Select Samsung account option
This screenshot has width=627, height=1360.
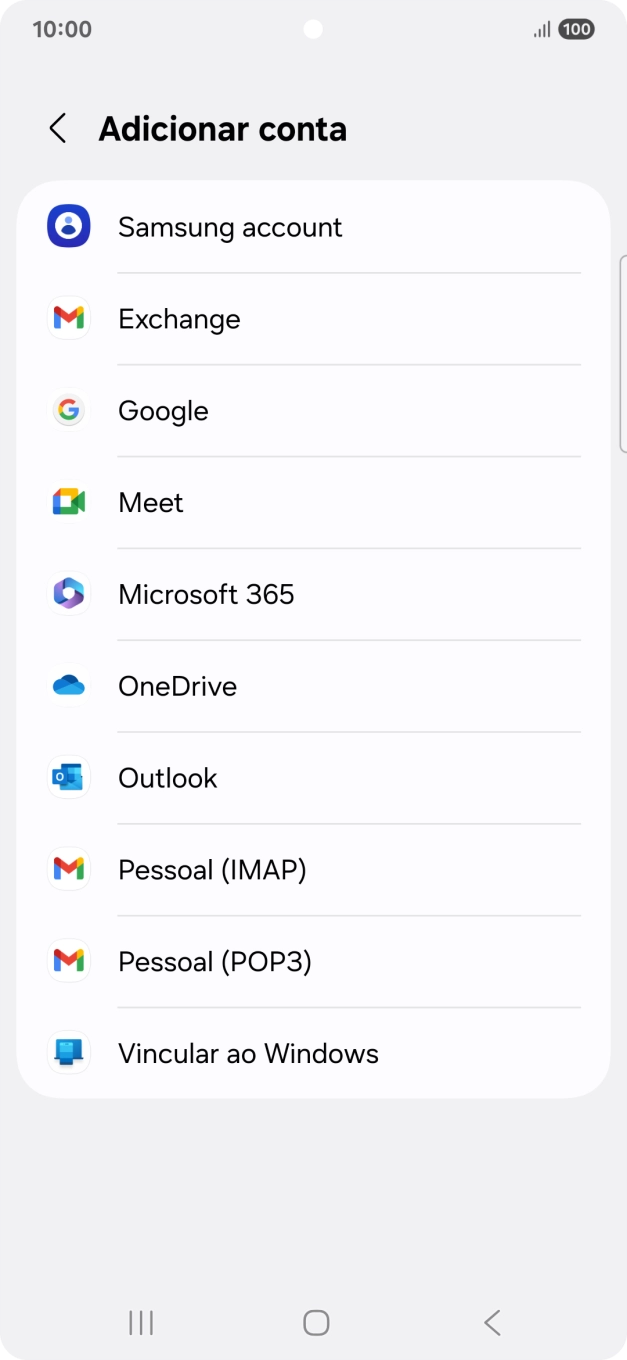tap(313, 227)
